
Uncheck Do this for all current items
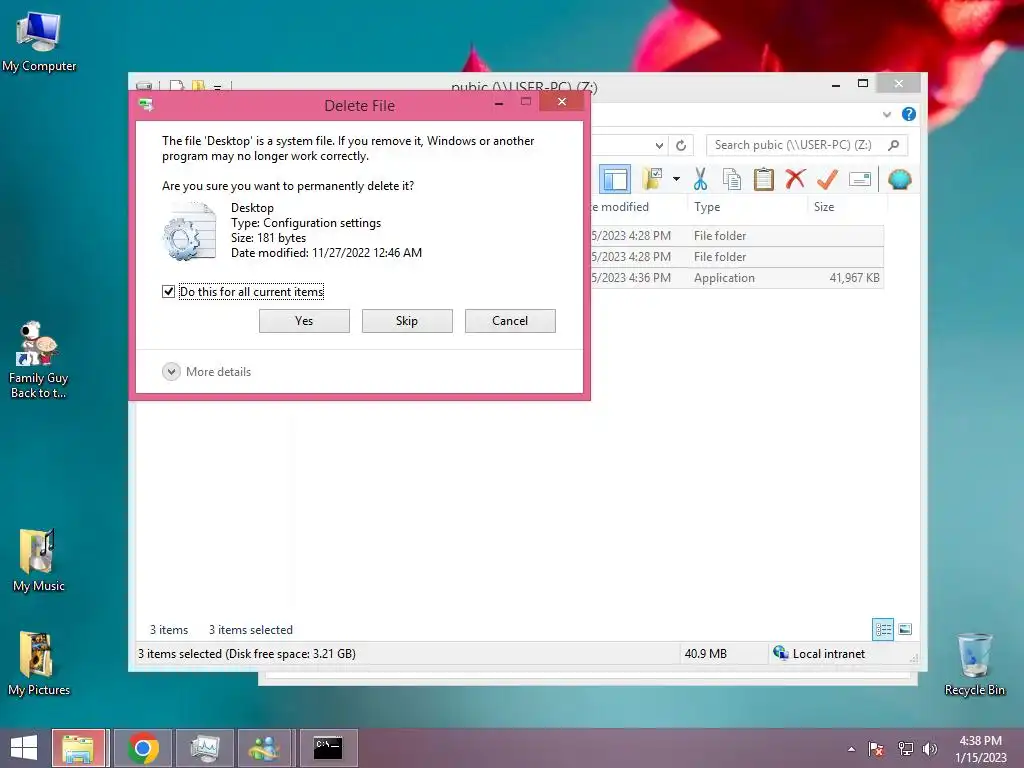168,291
